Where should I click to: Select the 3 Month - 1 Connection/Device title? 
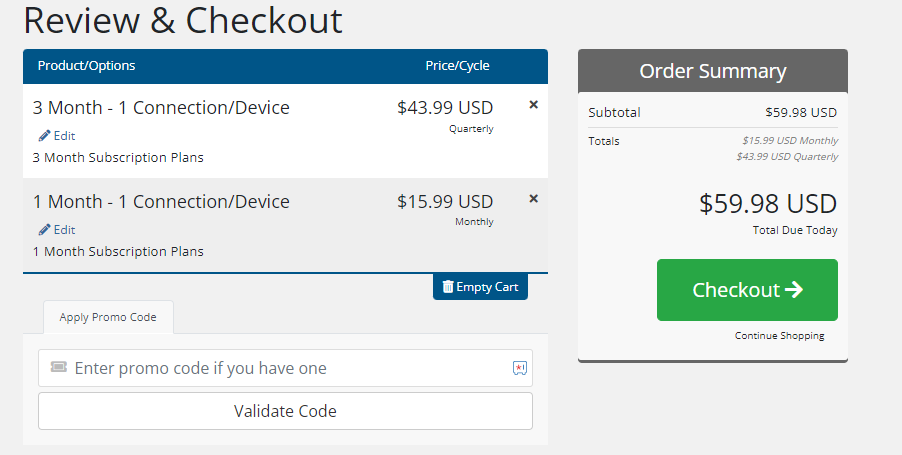coord(161,108)
